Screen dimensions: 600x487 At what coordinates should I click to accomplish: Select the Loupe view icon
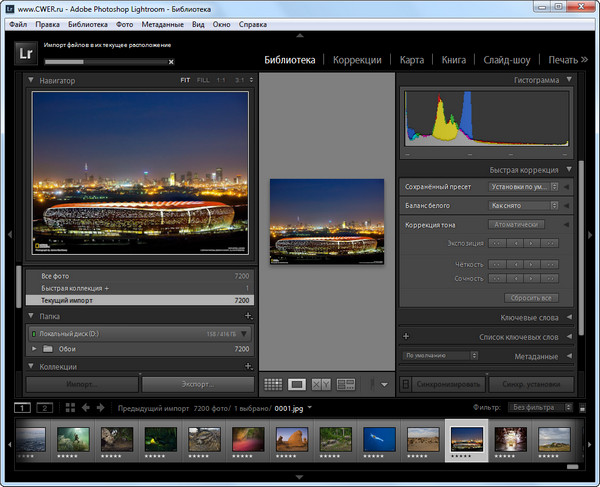click(x=297, y=384)
